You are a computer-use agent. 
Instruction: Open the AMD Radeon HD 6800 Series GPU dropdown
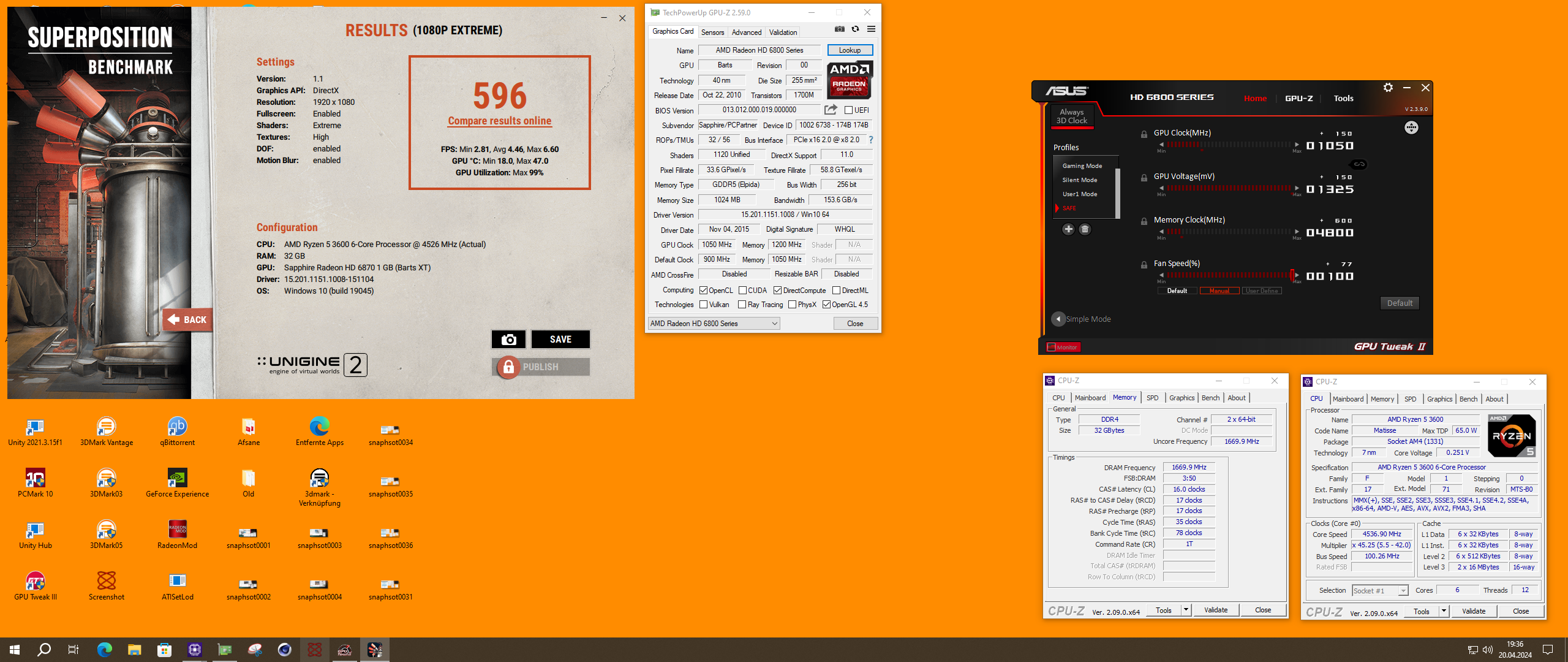714,324
